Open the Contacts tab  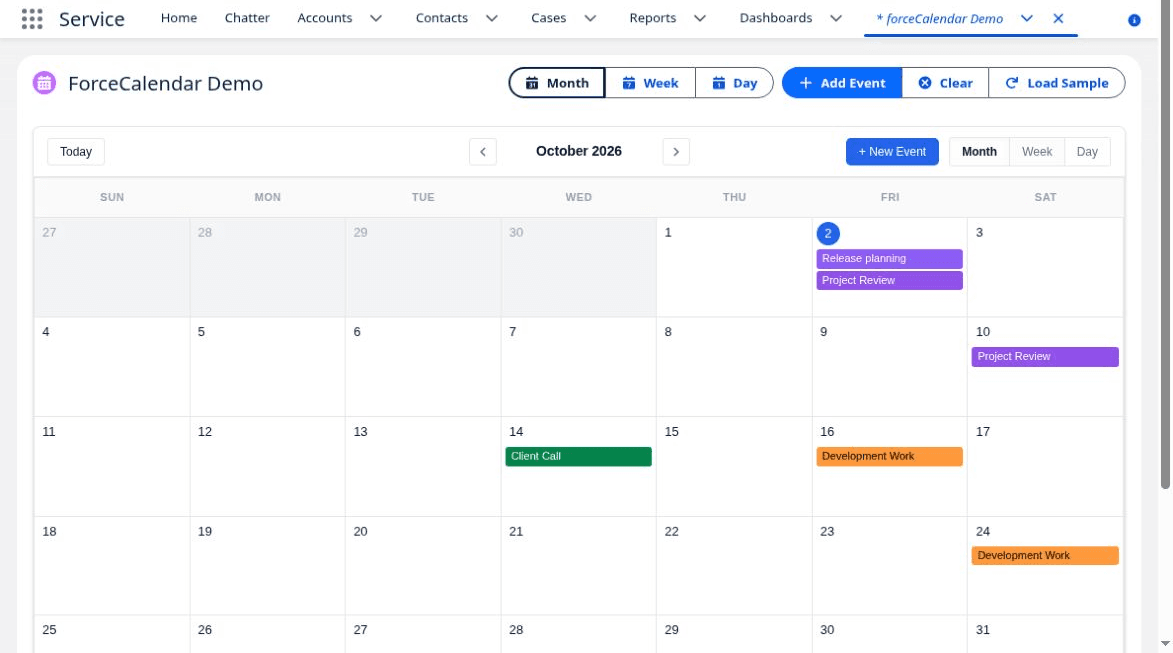[441, 18]
